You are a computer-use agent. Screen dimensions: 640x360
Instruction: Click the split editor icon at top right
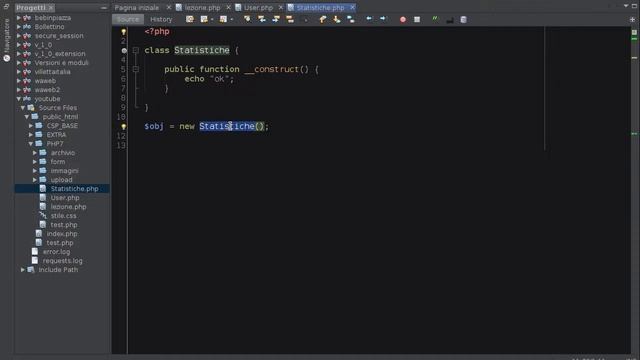[x=632, y=19]
